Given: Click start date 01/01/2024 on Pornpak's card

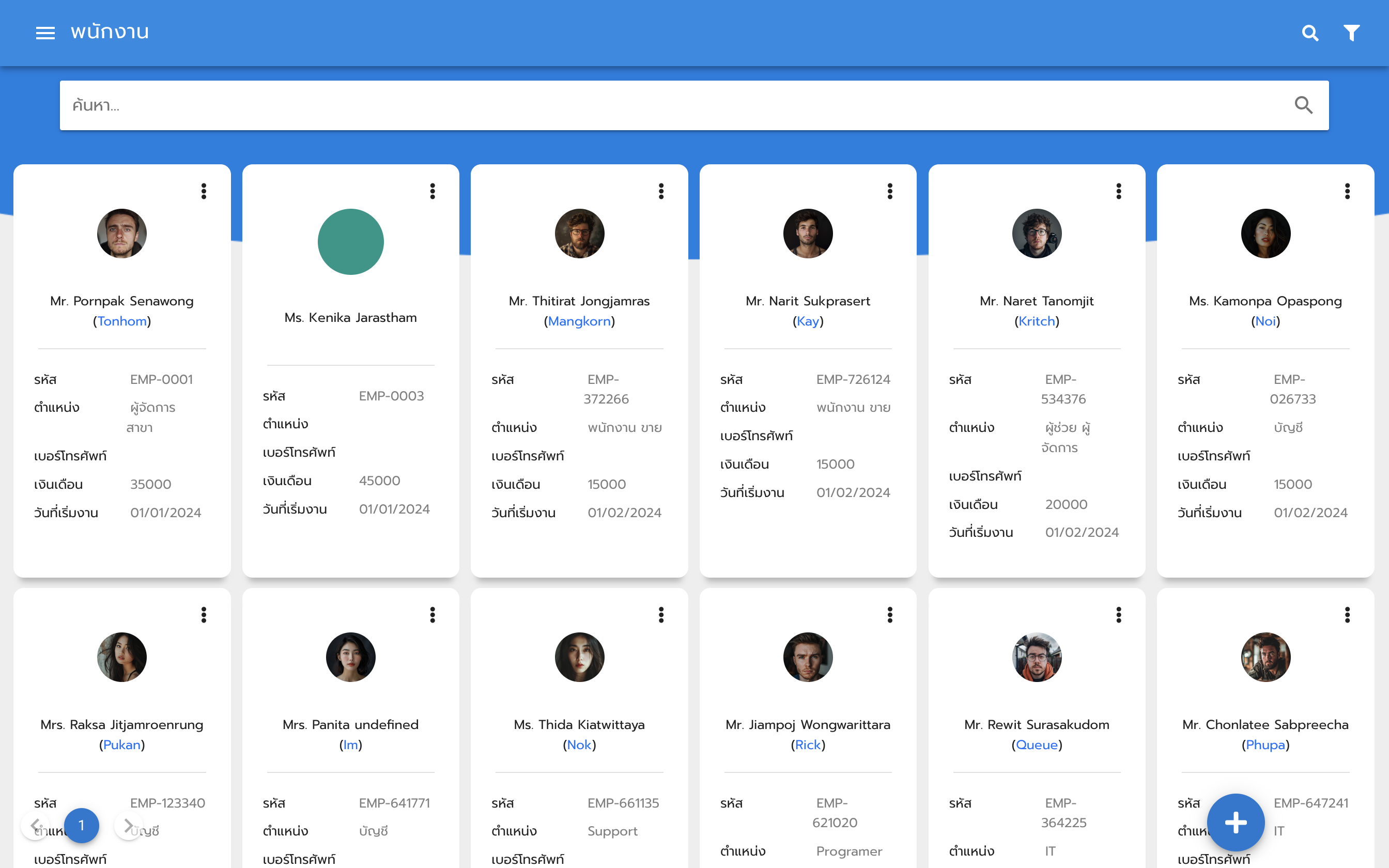Looking at the screenshot, I should click(166, 513).
